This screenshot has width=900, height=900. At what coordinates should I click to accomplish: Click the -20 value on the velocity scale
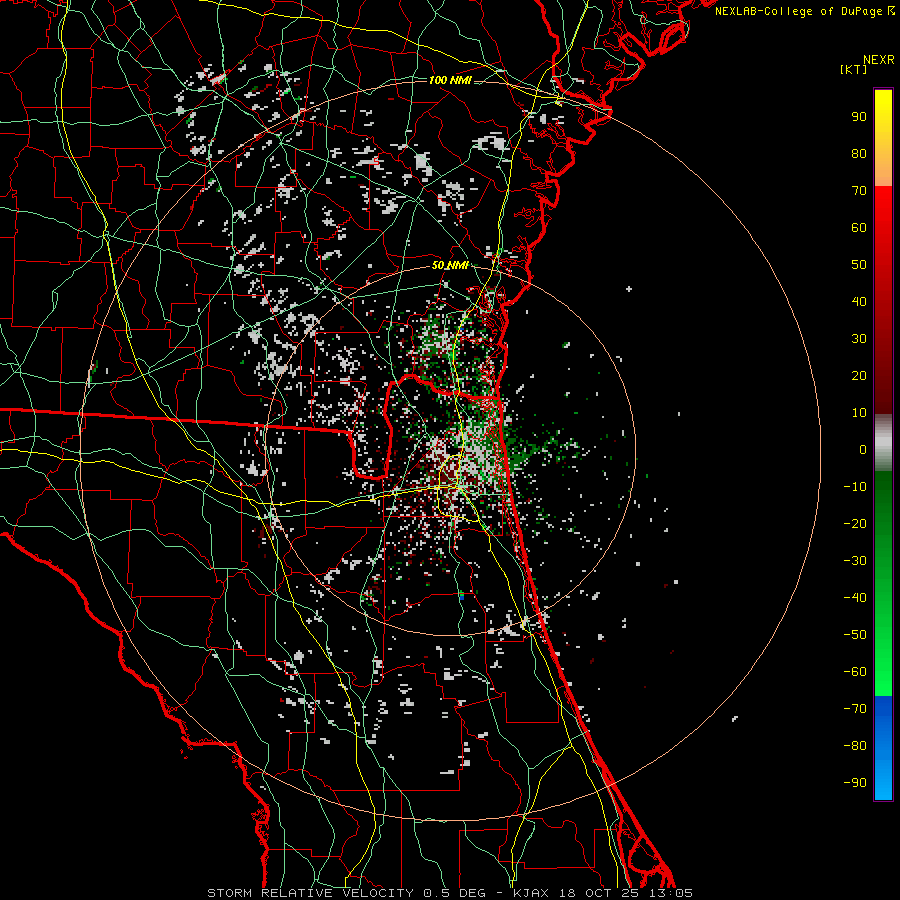point(855,524)
